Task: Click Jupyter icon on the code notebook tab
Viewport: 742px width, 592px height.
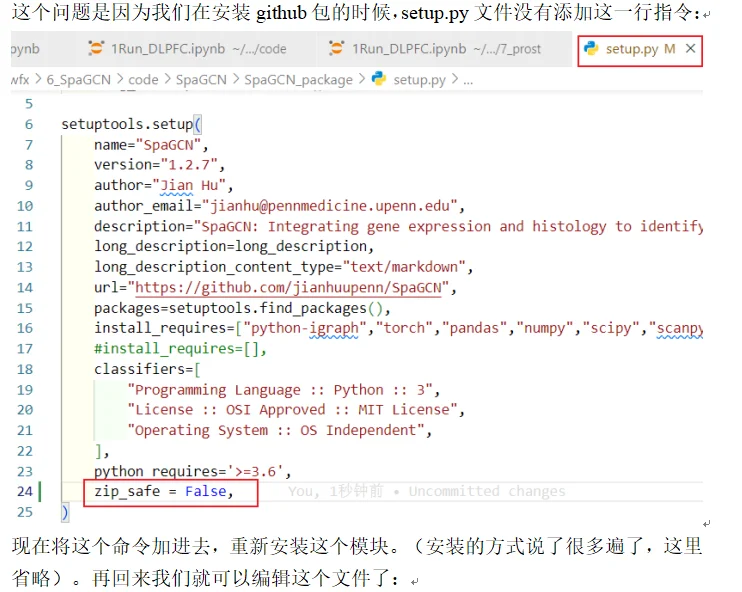Action: tap(96, 48)
